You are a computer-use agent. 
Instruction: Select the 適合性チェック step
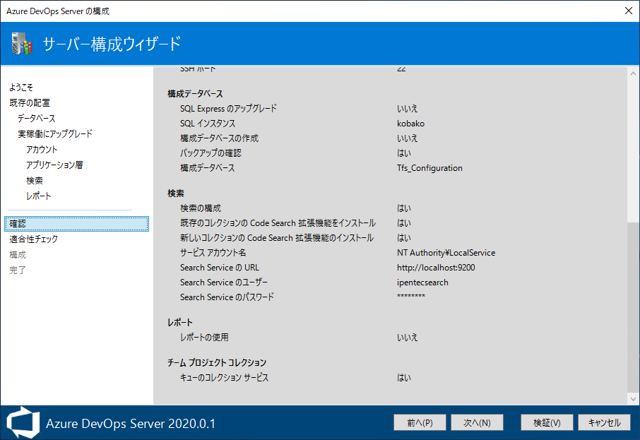tap(33, 239)
